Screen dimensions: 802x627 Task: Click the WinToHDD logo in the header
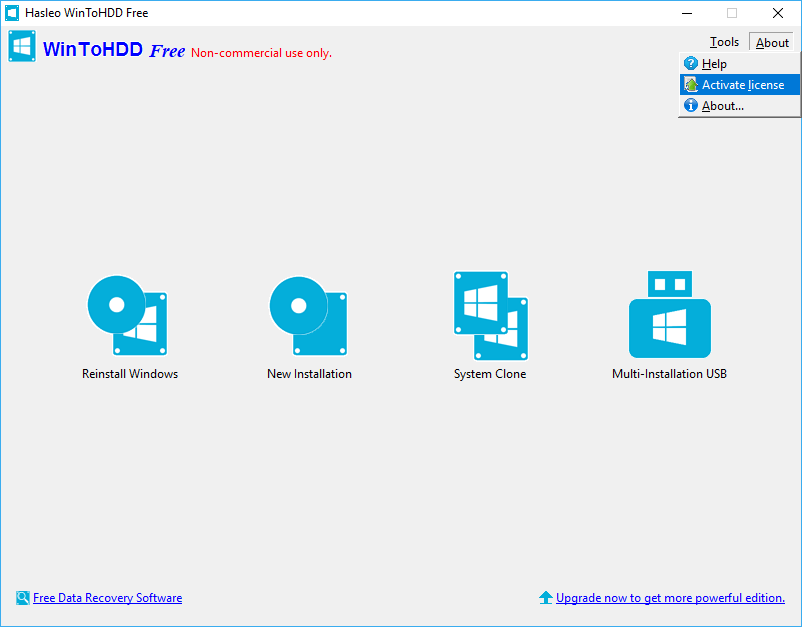coord(22,47)
